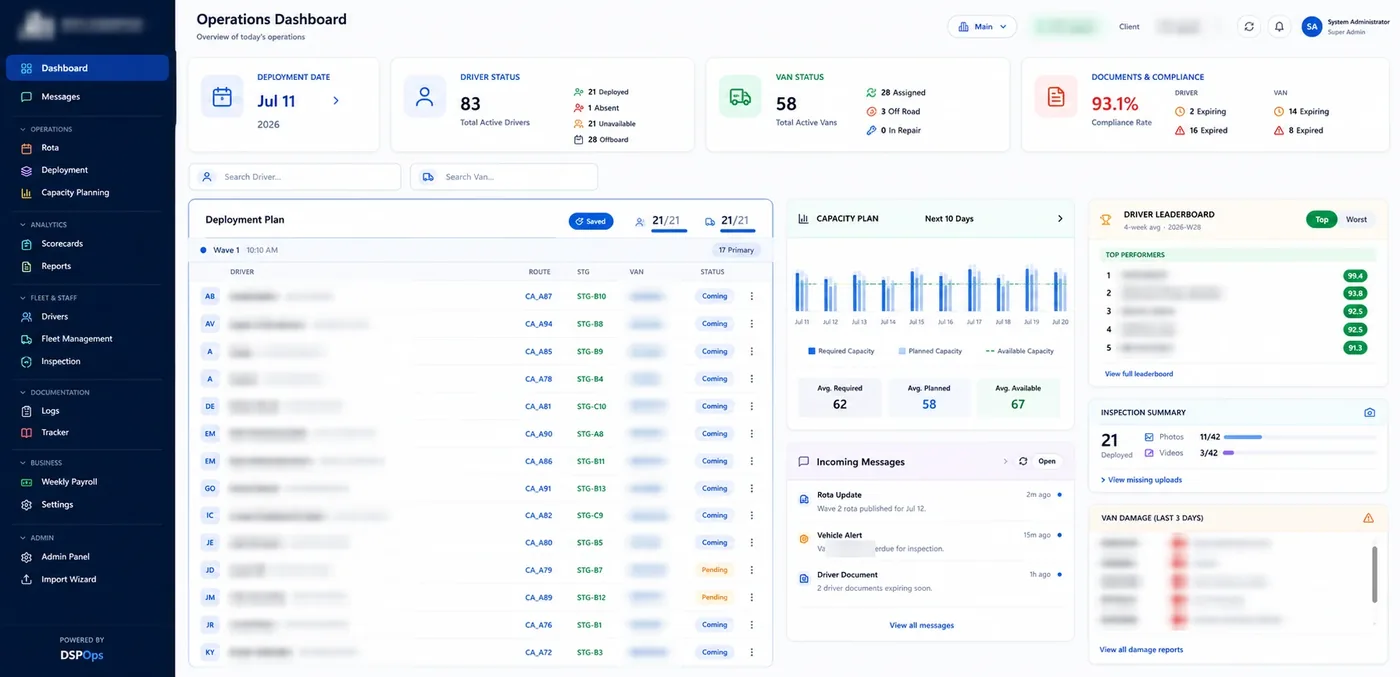
Task: Click the Van Damage panel scrollbar
Action: click(x=1374, y=573)
